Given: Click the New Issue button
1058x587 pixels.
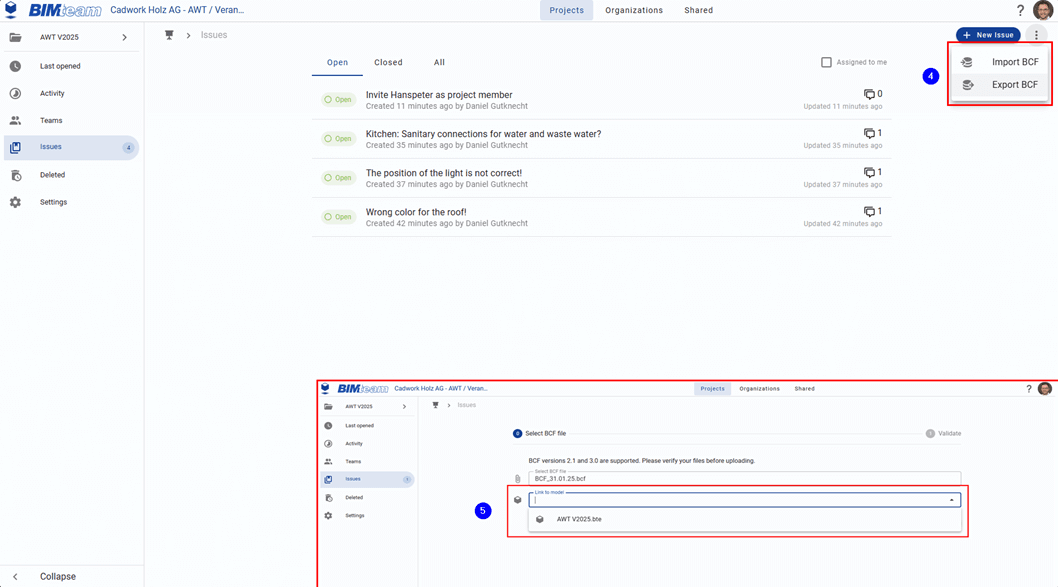Looking at the screenshot, I should coord(987,35).
